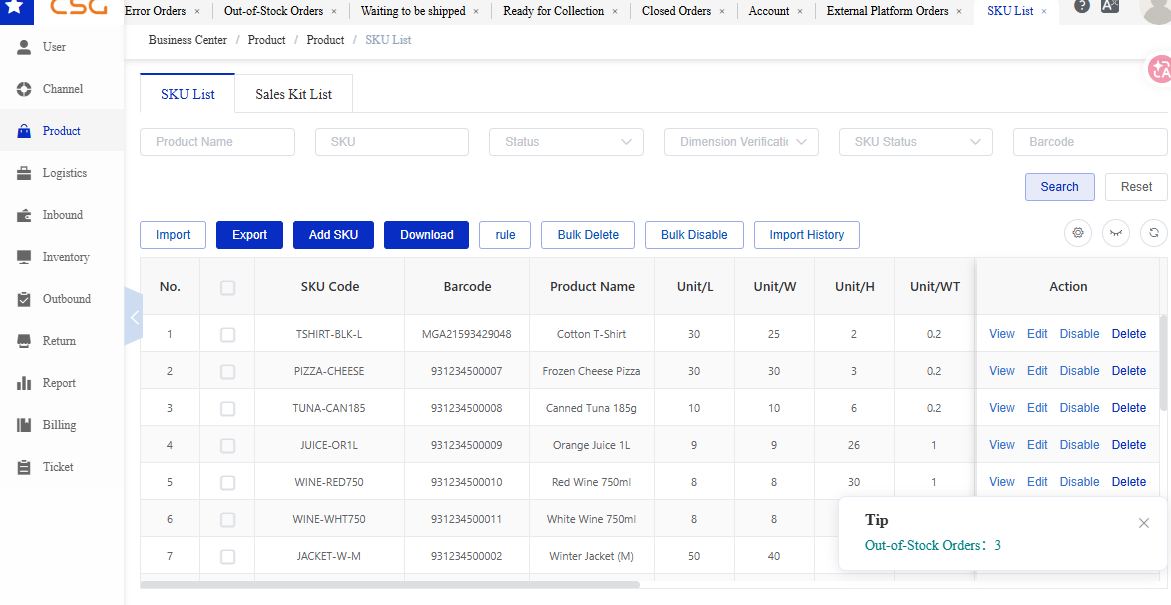Select the SKU List sub-tab
Image resolution: width=1171 pixels, height=605 pixels.
click(x=187, y=94)
